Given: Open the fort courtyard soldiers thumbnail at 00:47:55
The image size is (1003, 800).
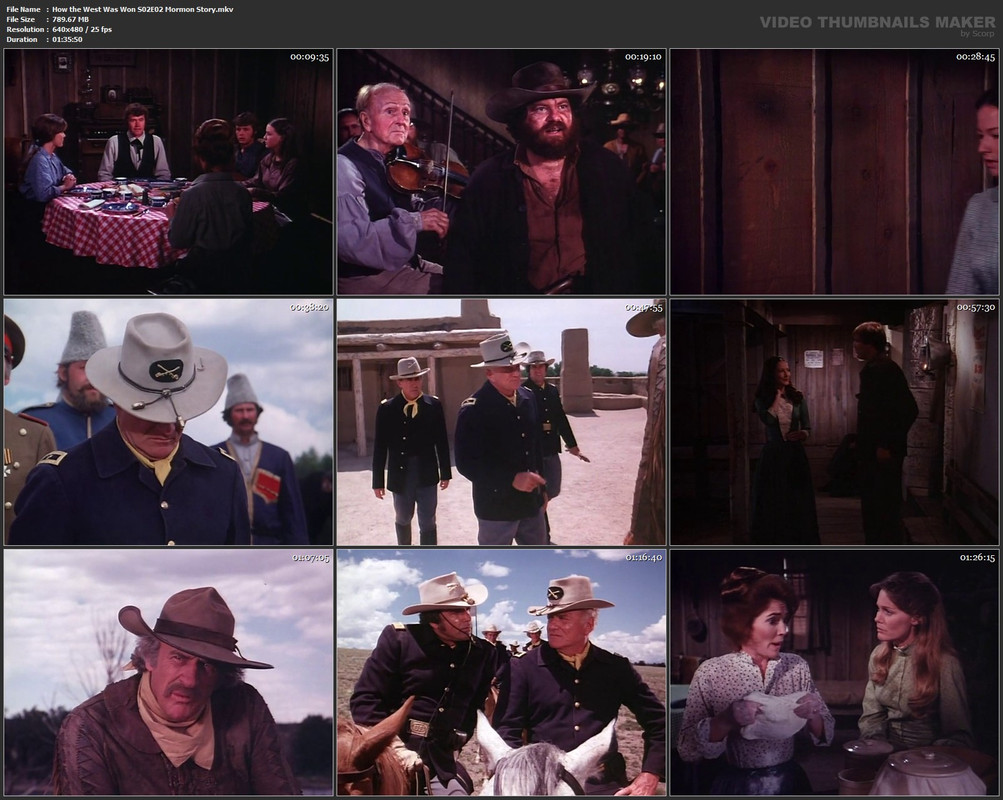Looking at the screenshot, I should pos(502,422).
